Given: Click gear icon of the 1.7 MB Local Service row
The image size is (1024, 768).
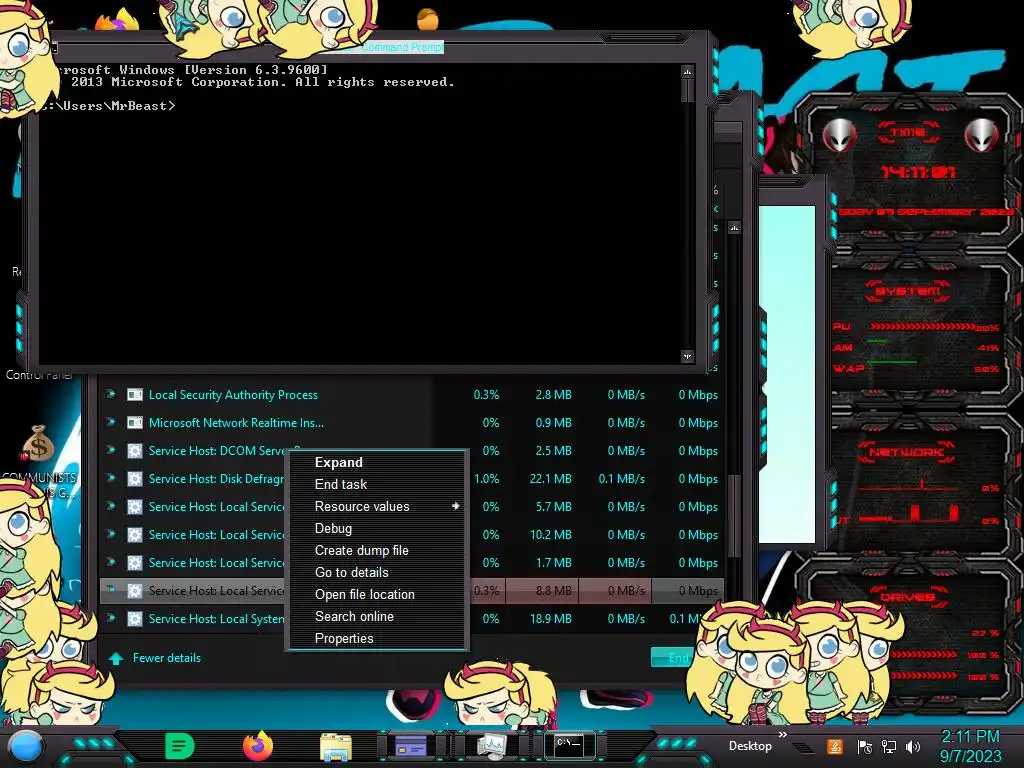Looking at the screenshot, I should pos(135,562).
